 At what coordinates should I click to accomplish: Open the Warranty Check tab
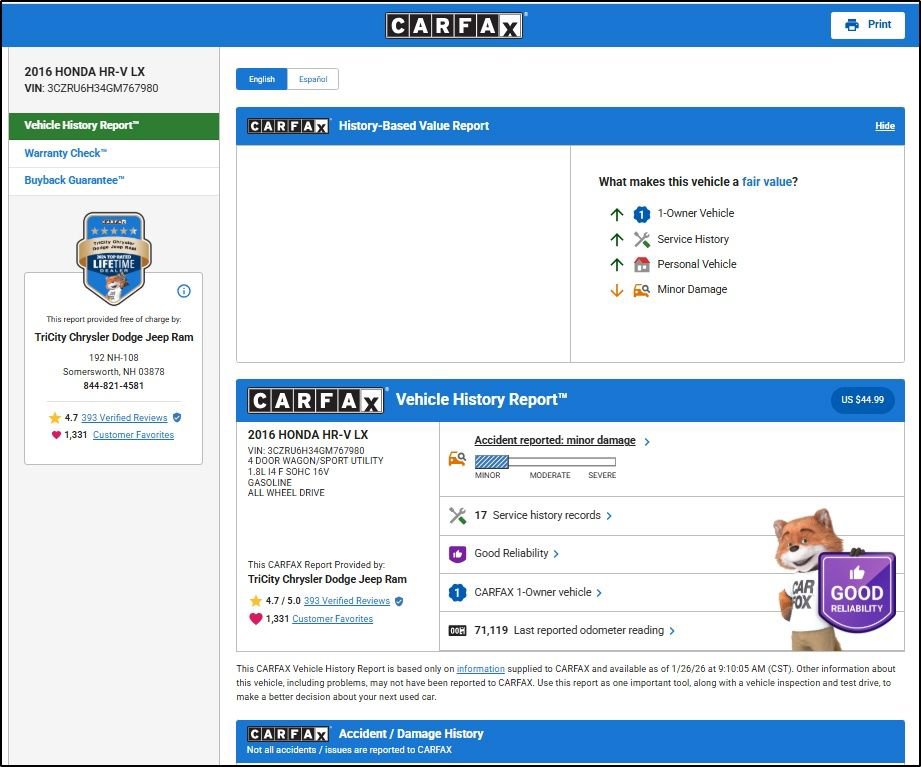pos(66,153)
